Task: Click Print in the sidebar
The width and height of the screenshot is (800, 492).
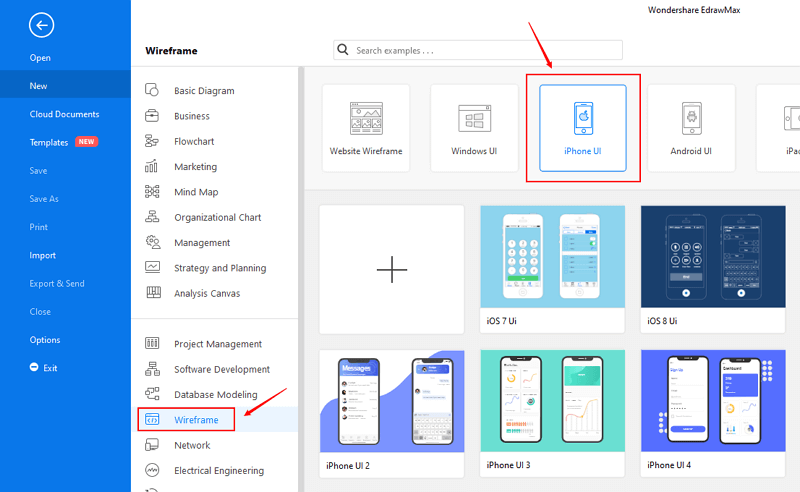Action: pyautogui.click(x=38, y=227)
